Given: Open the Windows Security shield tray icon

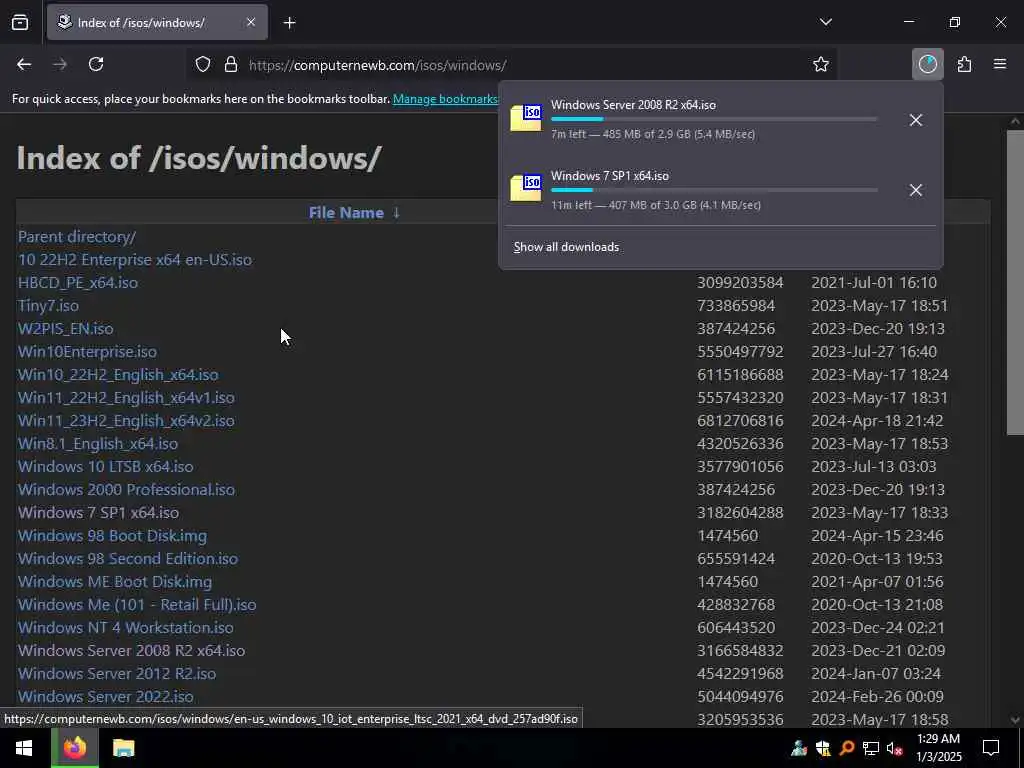Looking at the screenshot, I should pyautogui.click(x=823, y=748).
